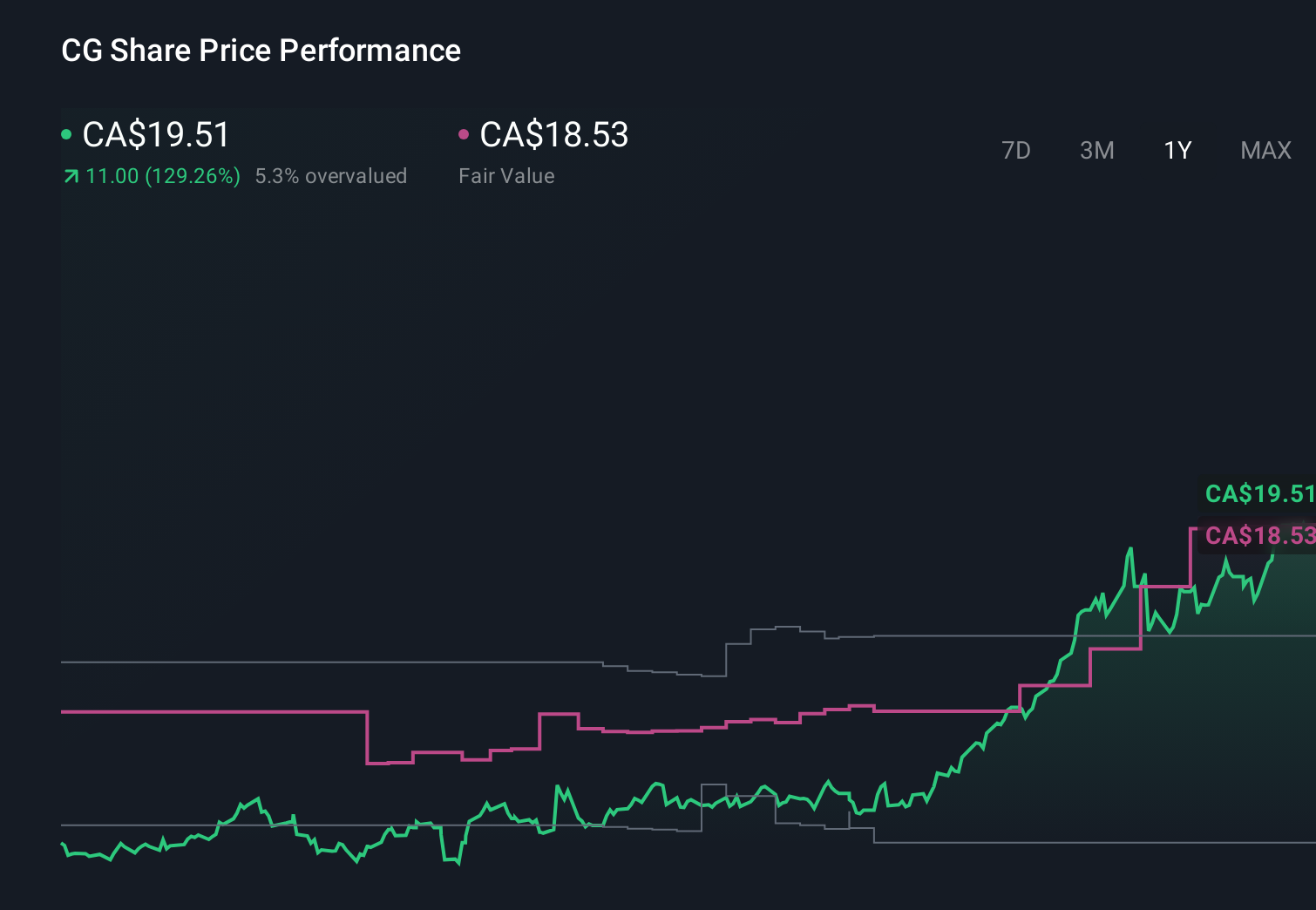Switch to the 7D time range
Image resolution: width=1316 pixels, height=910 pixels.
[1016, 150]
